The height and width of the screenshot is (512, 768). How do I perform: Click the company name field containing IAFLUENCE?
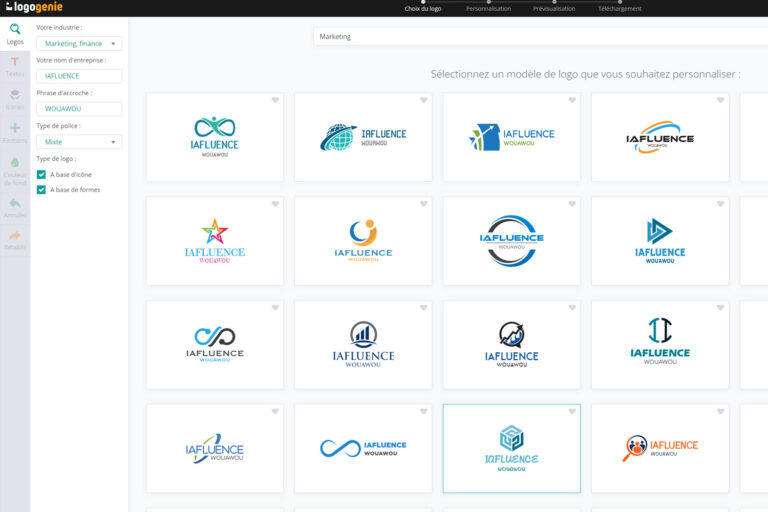point(79,76)
